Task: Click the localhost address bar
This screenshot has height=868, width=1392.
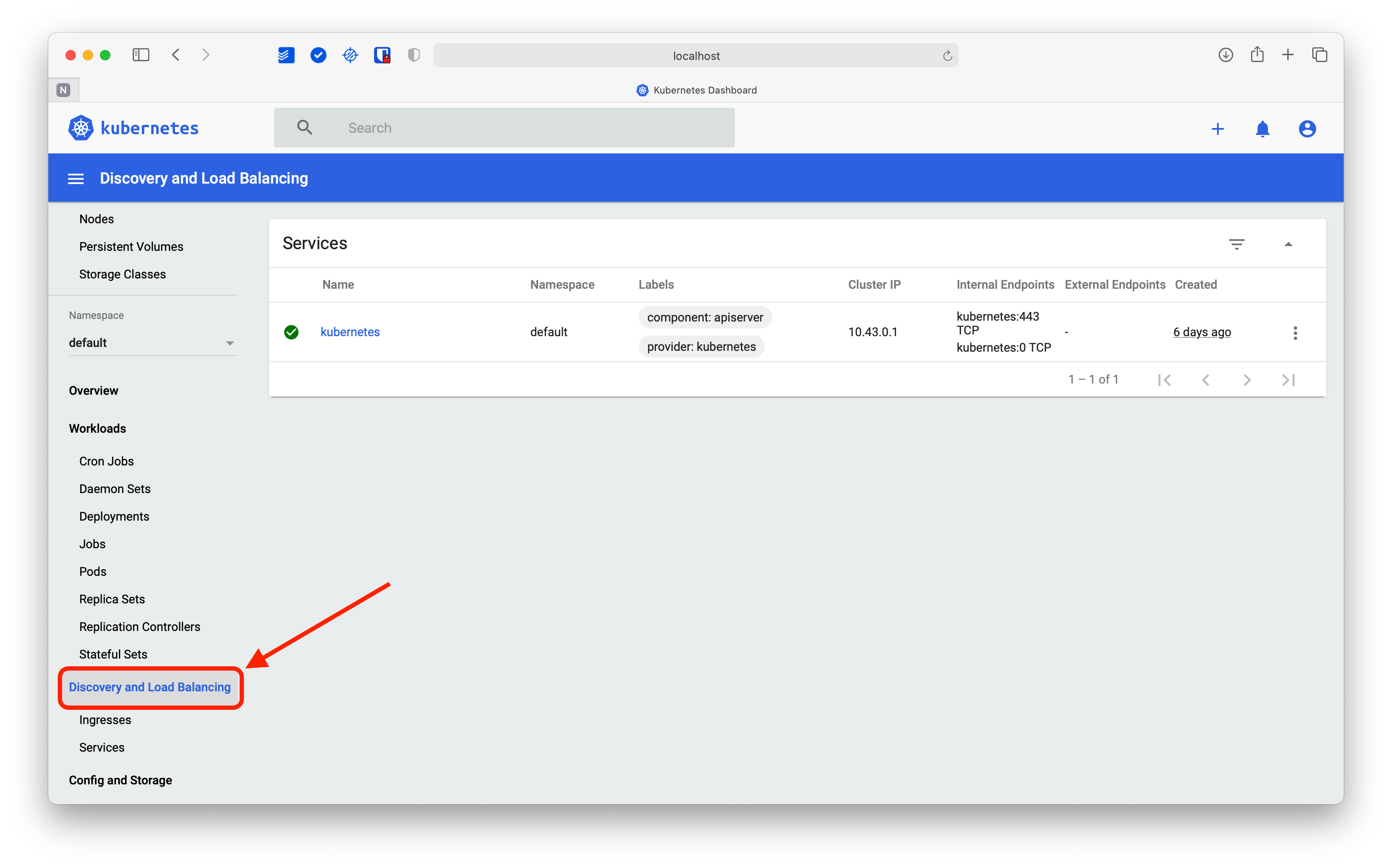Action: [x=696, y=56]
